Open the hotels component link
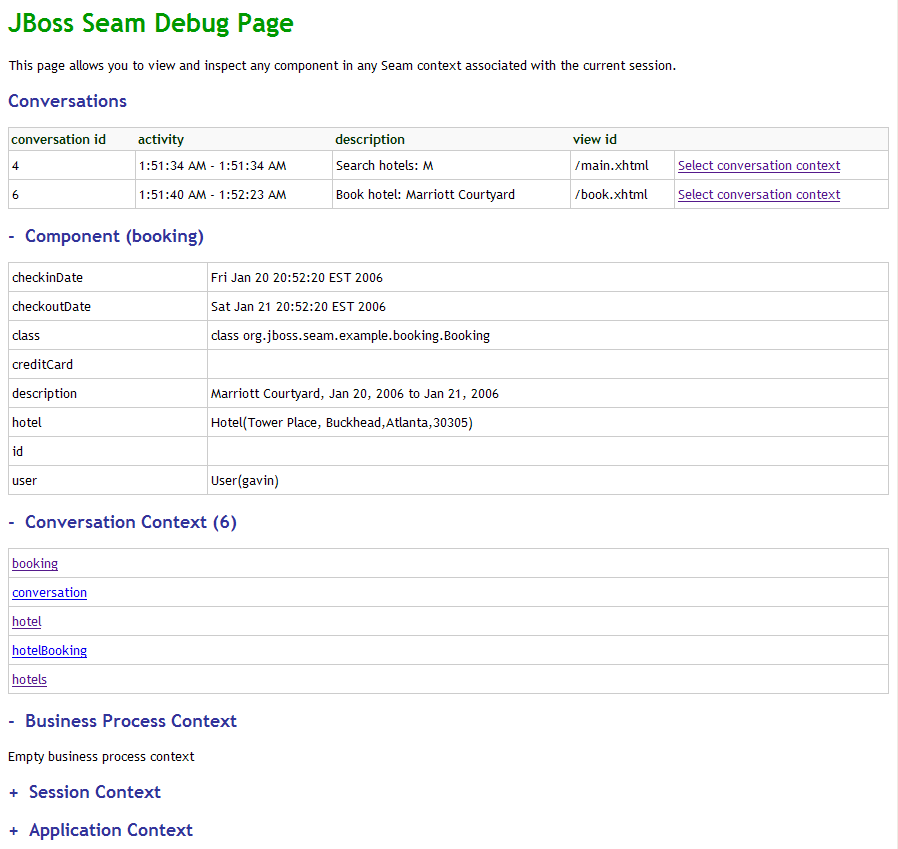This screenshot has height=849, width=898. tap(29, 680)
